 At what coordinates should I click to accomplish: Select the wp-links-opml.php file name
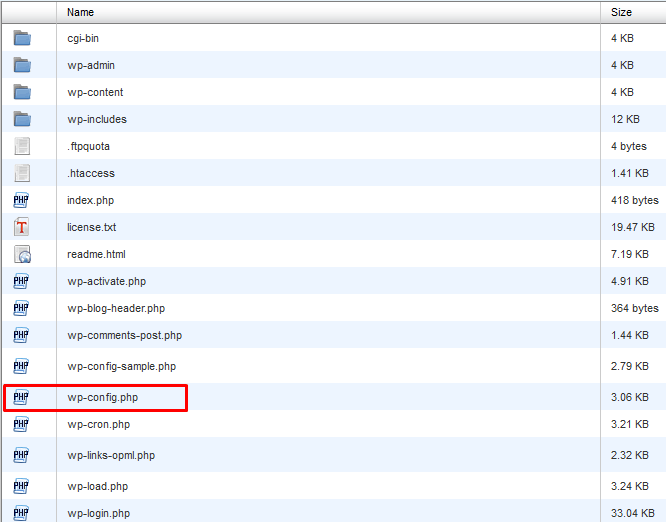tap(111, 456)
